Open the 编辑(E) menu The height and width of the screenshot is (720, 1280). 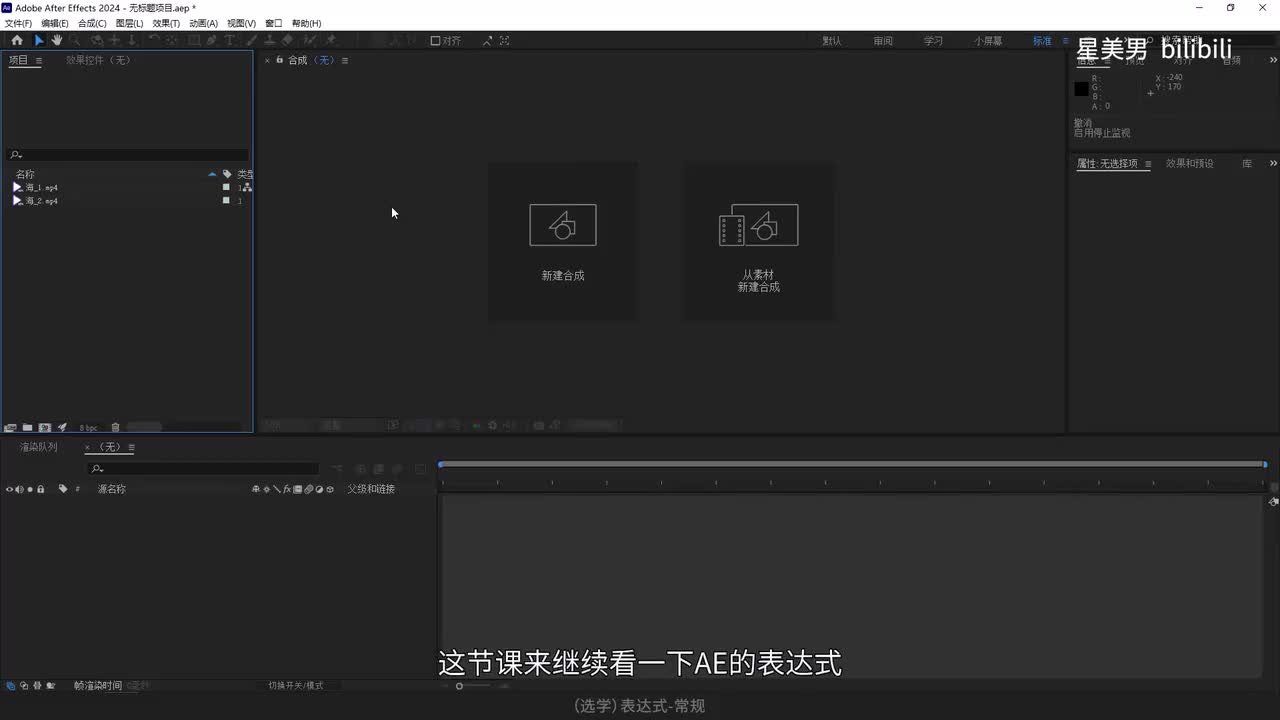click(55, 23)
